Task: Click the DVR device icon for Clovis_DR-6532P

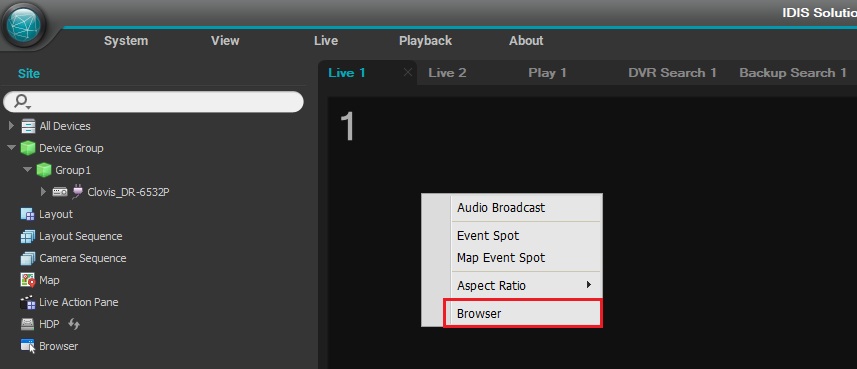Action: pyautogui.click(x=60, y=192)
